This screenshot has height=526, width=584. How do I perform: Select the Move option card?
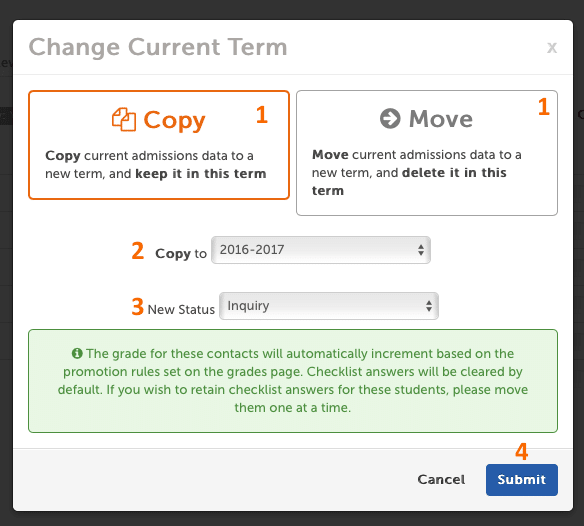click(427, 153)
